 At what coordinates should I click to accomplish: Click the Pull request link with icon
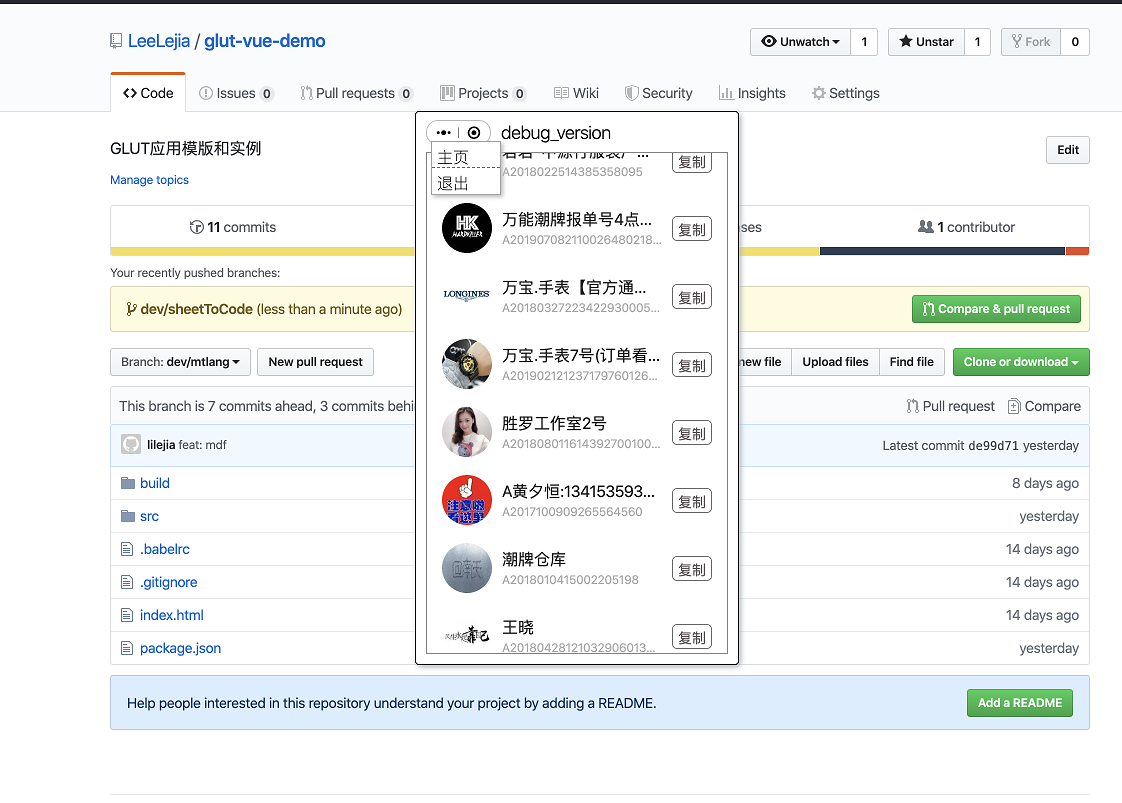(x=950, y=407)
